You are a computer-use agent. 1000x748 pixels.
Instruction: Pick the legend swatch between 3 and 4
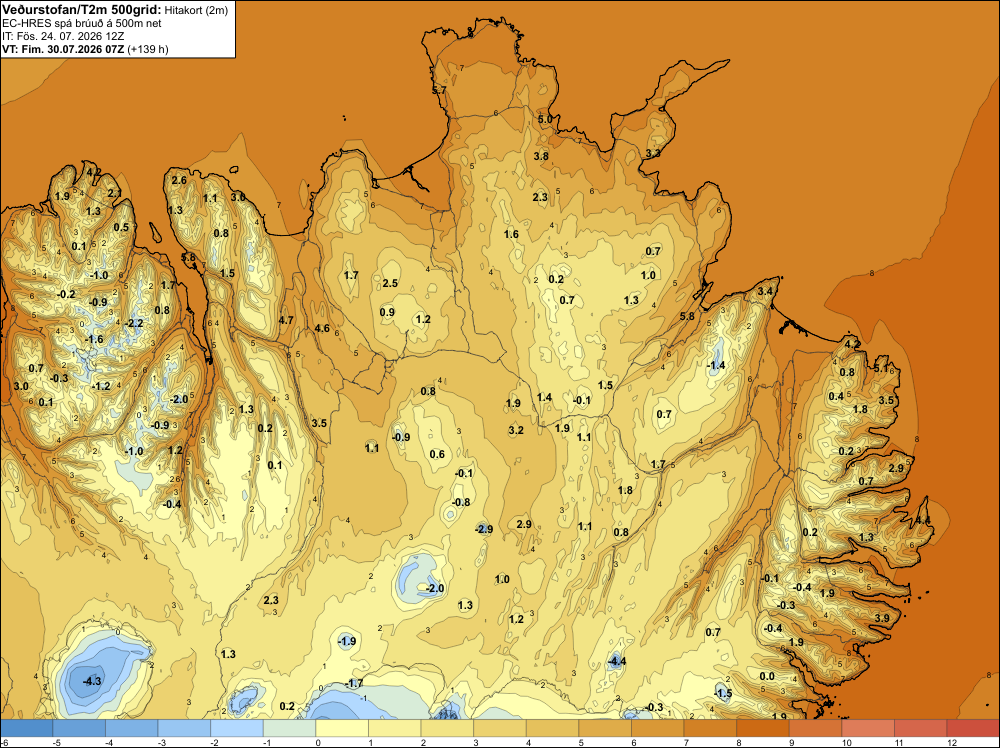[500, 728]
